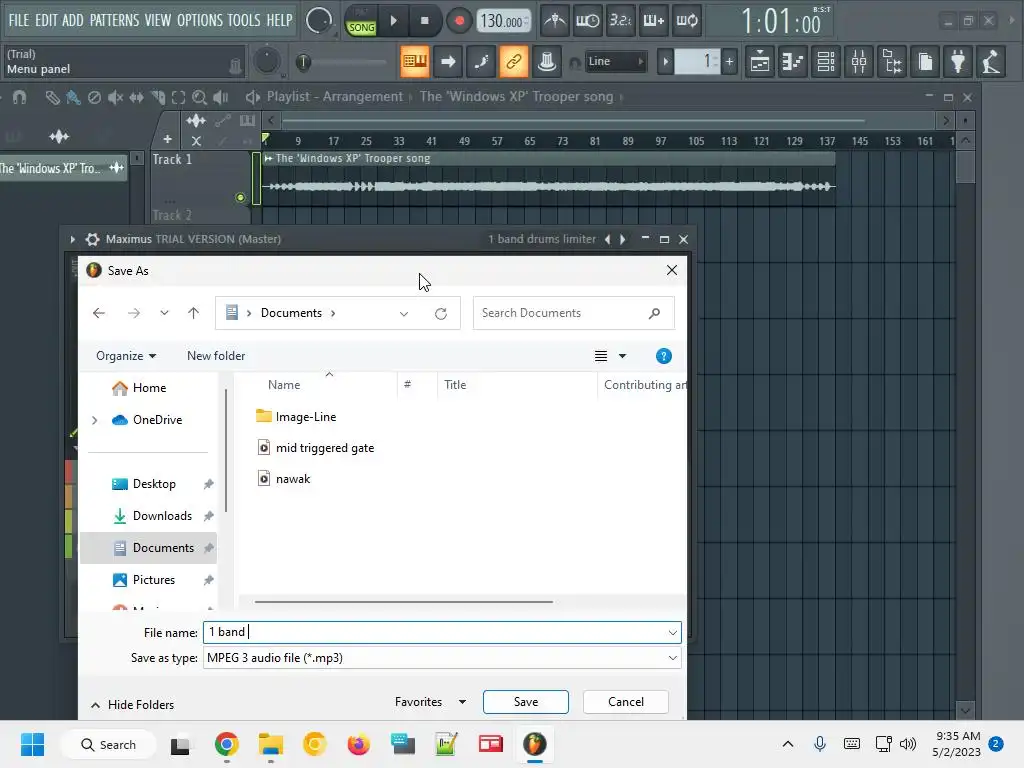
Task: Open the plugin picker plug icon
Action: (x=958, y=61)
